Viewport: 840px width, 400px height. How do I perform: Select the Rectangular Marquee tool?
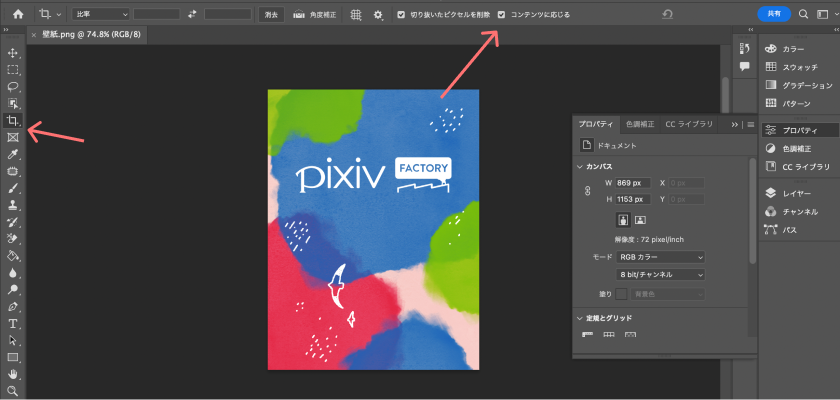point(12,70)
